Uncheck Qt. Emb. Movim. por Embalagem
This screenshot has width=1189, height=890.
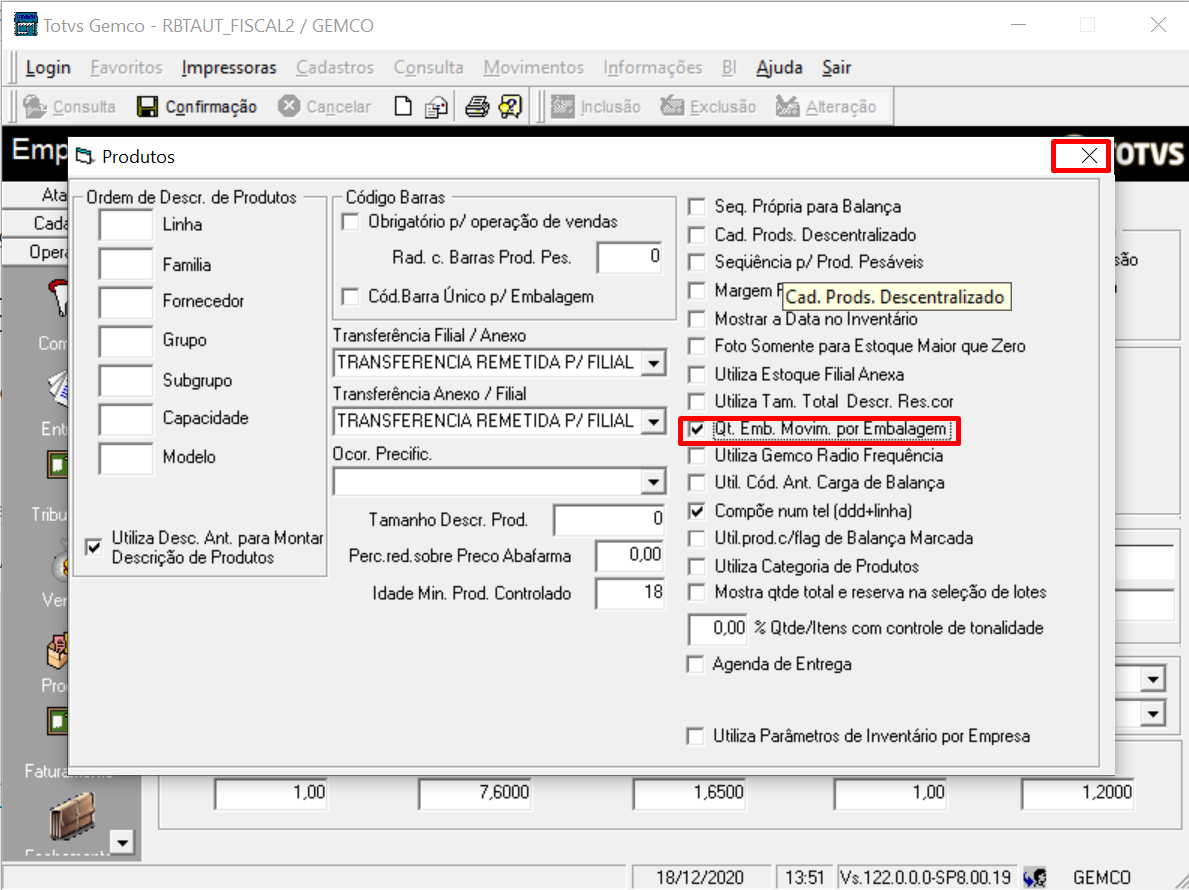(x=696, y=429)
